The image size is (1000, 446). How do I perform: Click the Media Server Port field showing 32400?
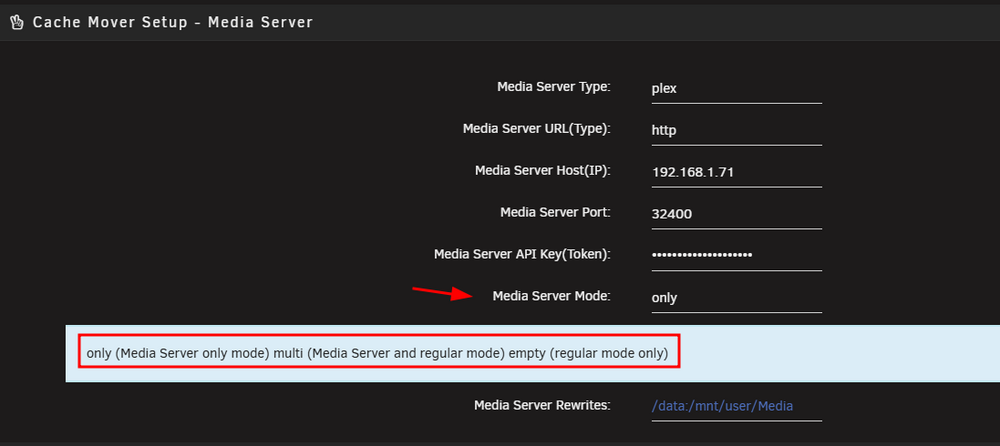737,214
